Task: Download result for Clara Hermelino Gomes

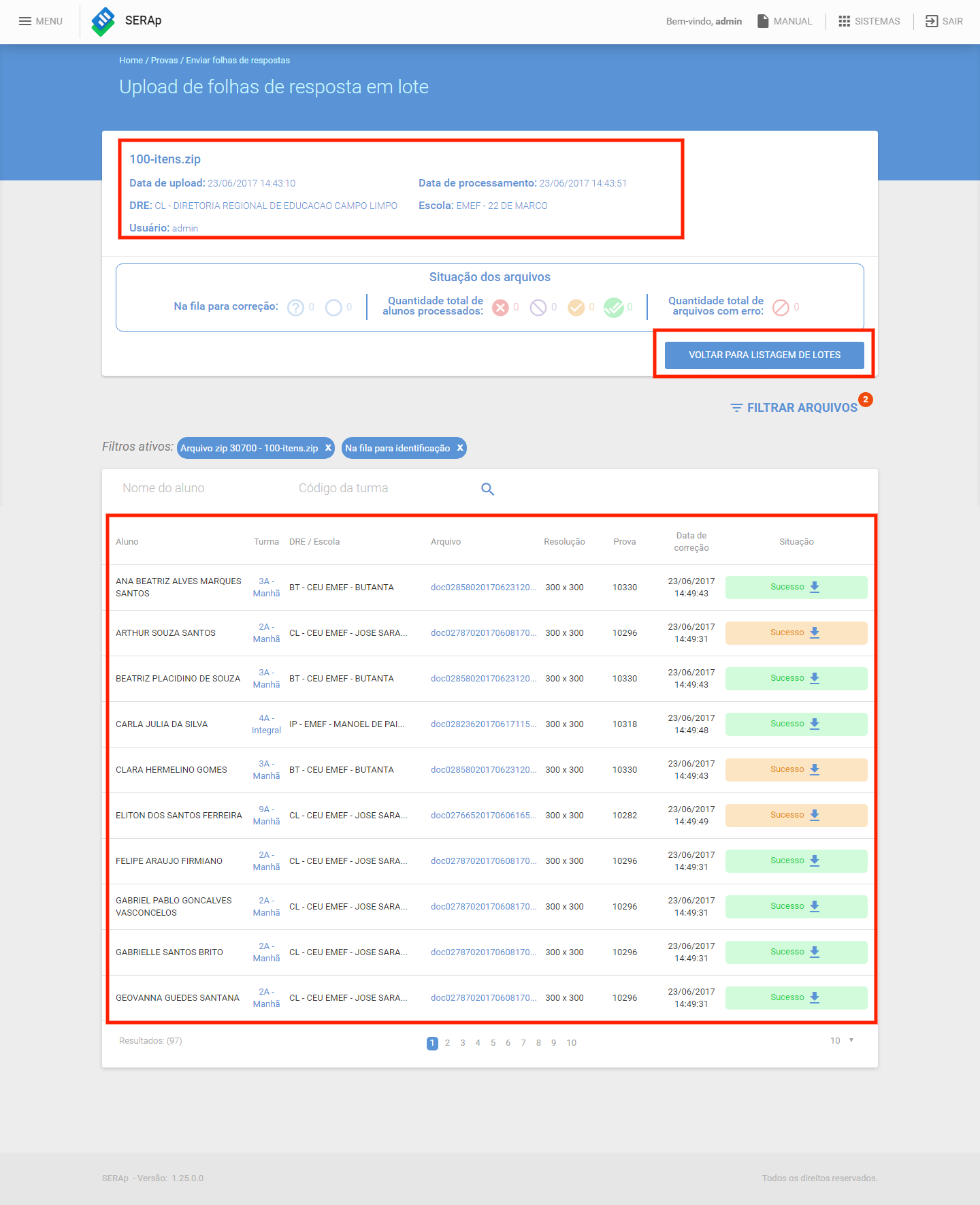Action: [x=815, y=770]
